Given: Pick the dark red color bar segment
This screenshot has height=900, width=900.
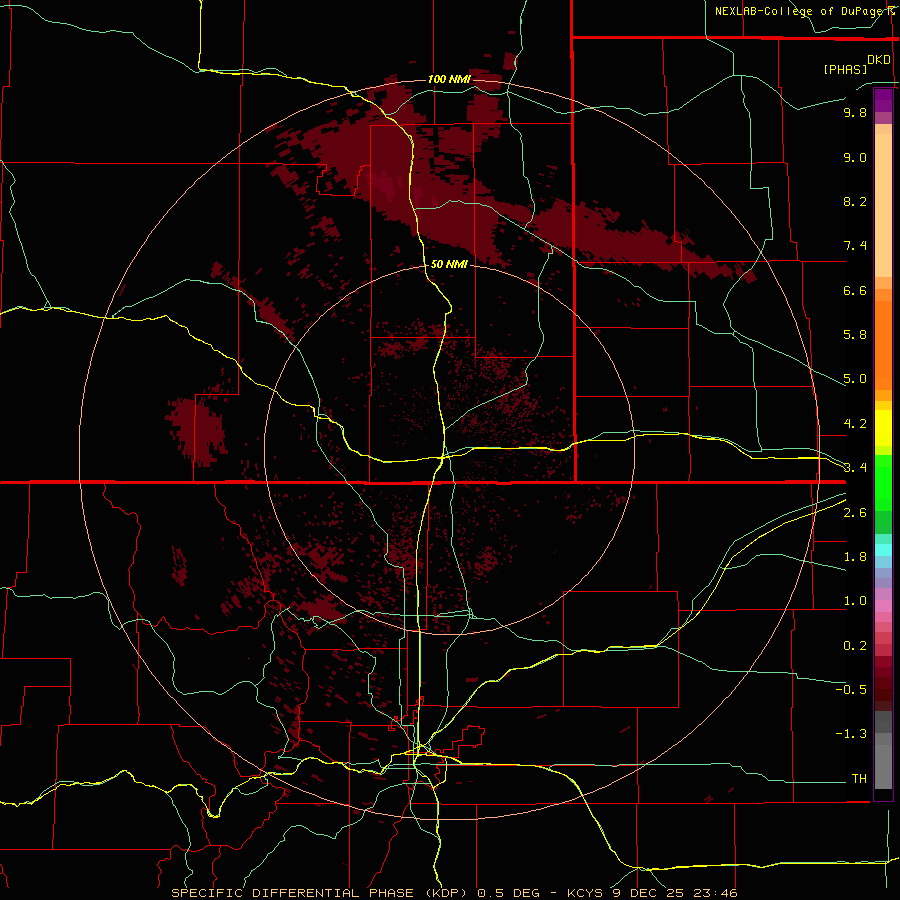Looking at the screenshot, I should coord(883,683).
